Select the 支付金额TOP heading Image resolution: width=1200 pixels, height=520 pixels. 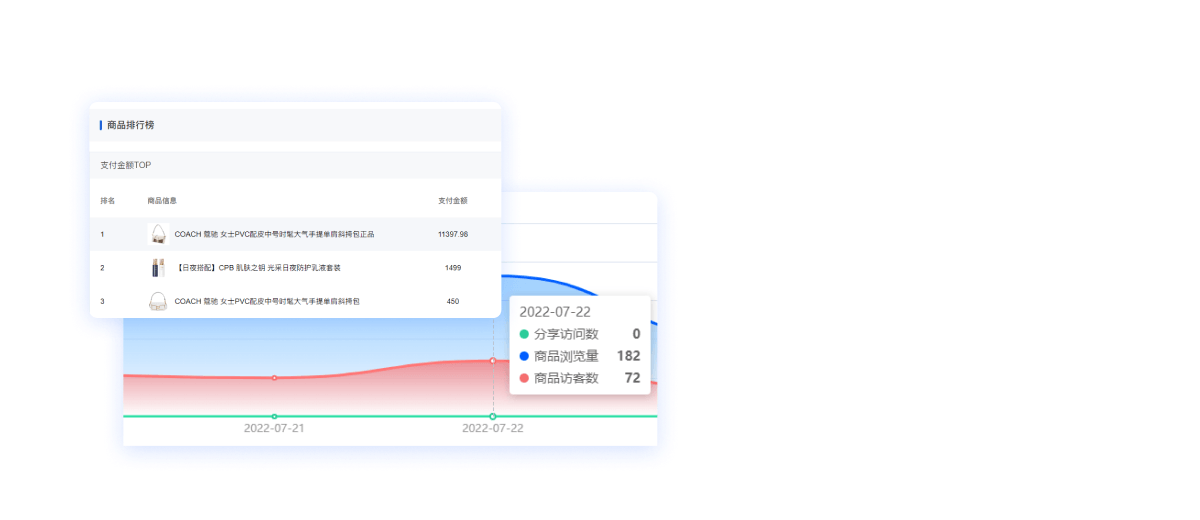(x=126, y=165)
